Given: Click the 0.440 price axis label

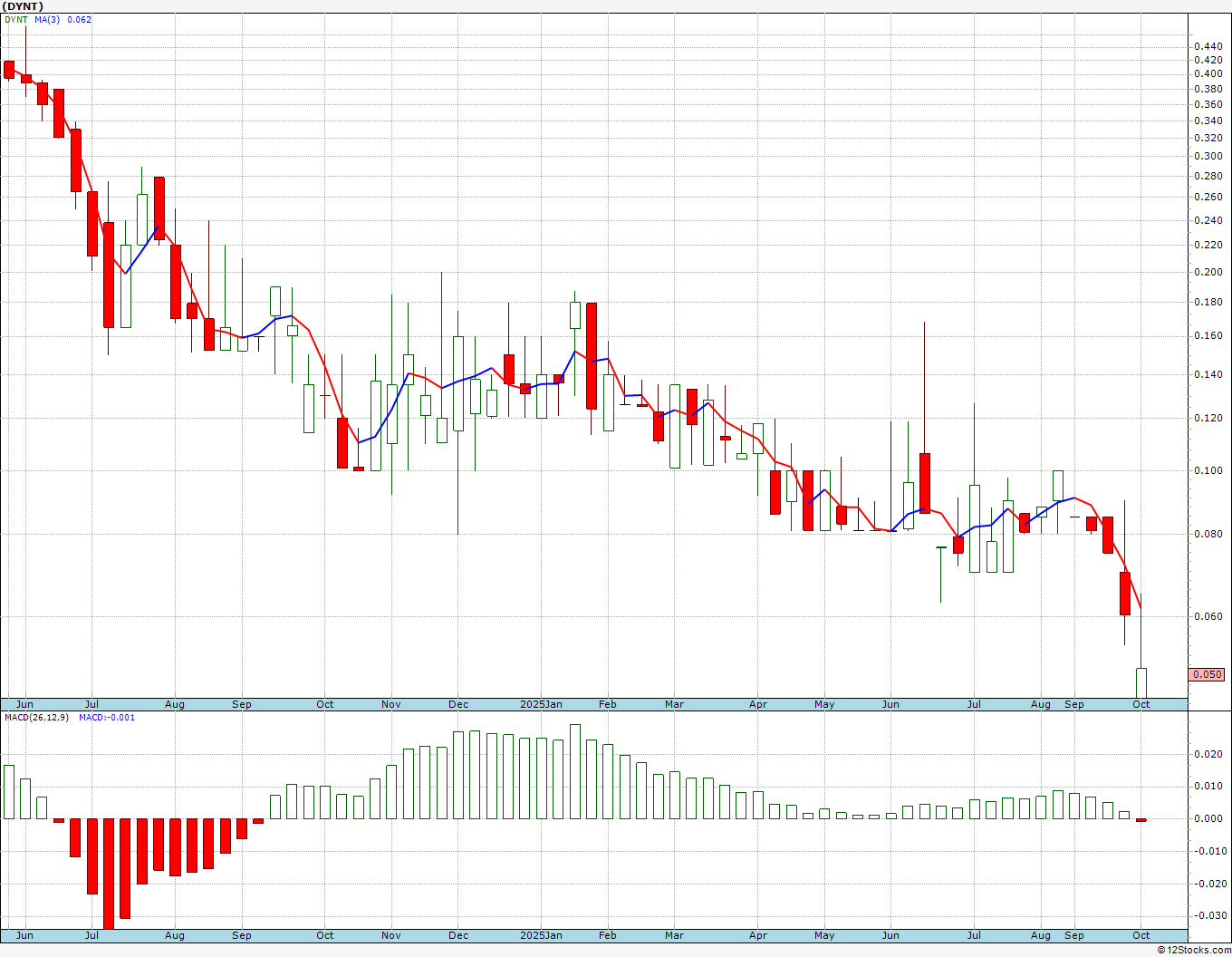Looking at the screenshot, I should tap(1208, 46).
